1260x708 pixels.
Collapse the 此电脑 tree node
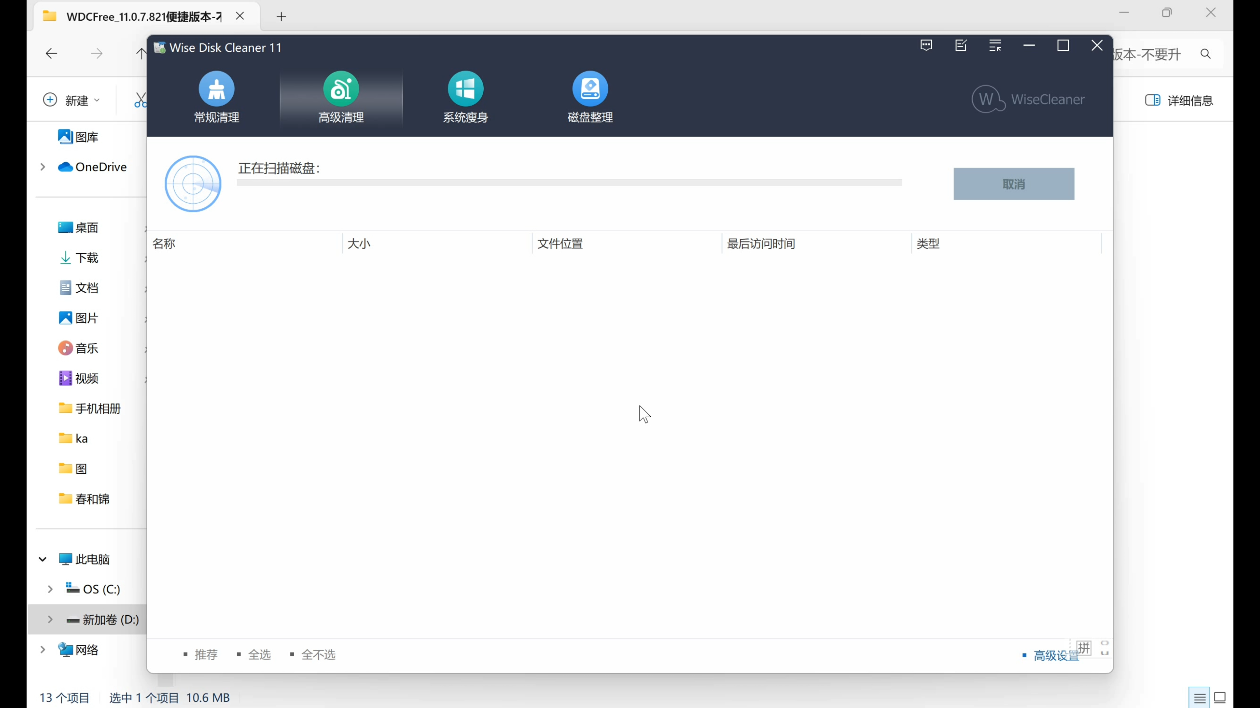click(x=43, y=559)
